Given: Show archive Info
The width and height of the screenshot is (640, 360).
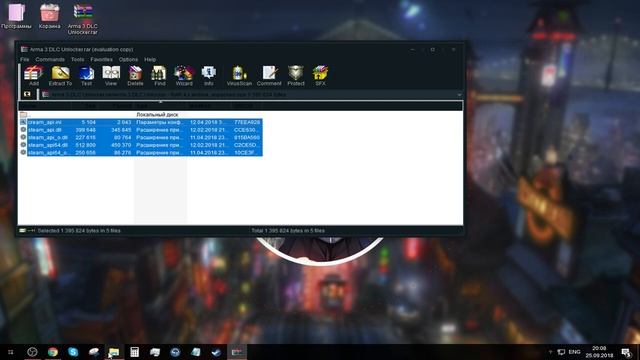Looking at the screenshot, I should (x=209, y=76).
